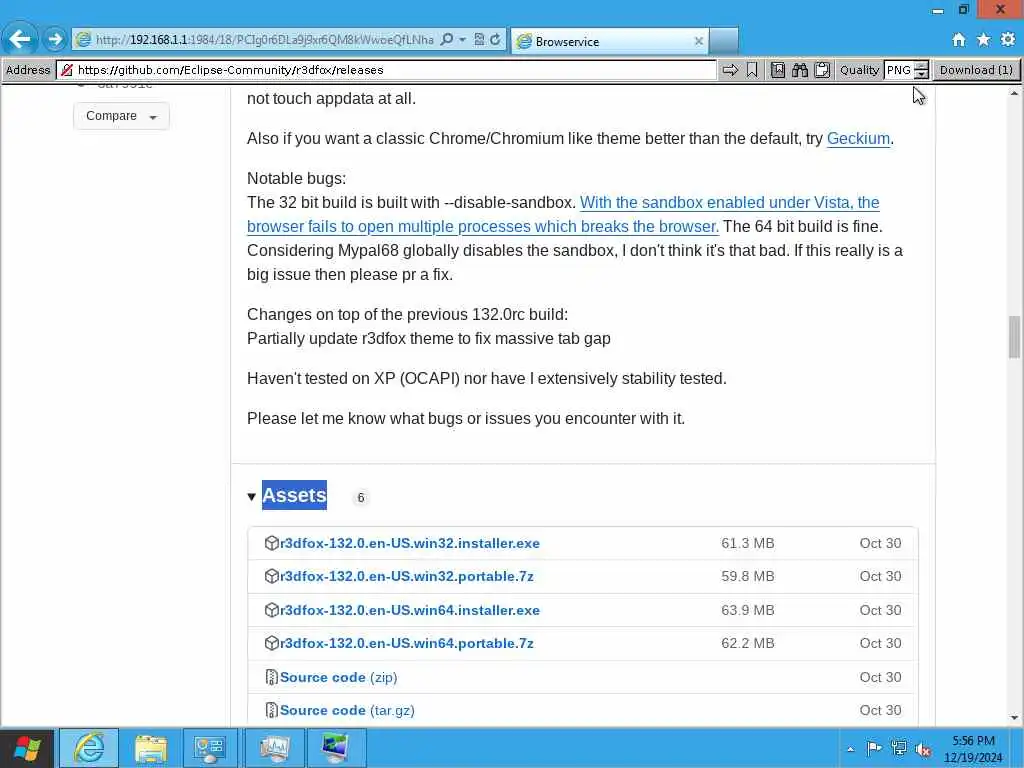Click zip file icon beside Source code (zip)

[272, 677]
